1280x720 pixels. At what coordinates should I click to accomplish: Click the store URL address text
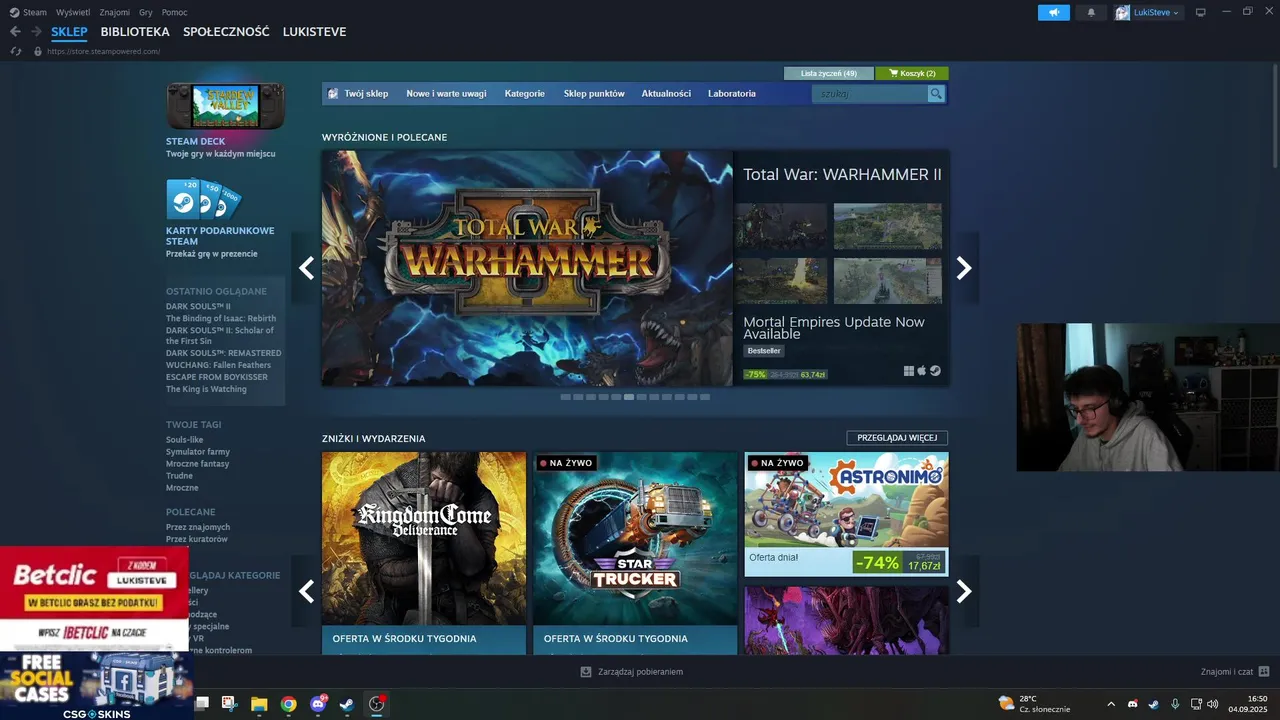[x=103, y=51]
